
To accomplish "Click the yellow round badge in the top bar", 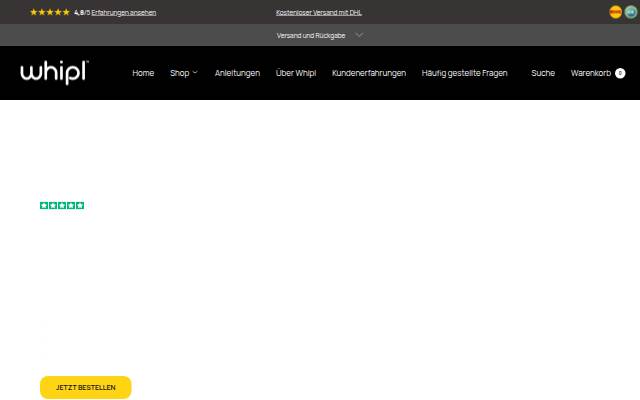I will pos(616,12).
